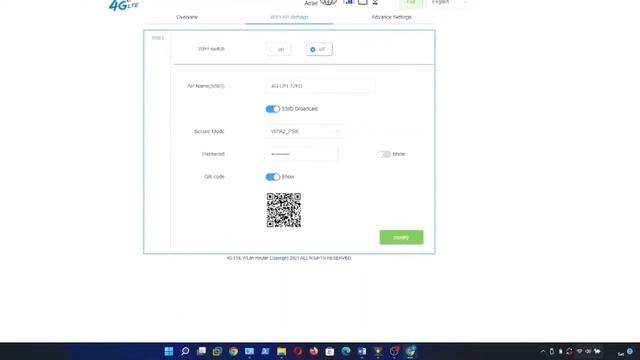Toggle the SSID Broadcast switch
Screen dimensions: 640x360
[273, 109]
